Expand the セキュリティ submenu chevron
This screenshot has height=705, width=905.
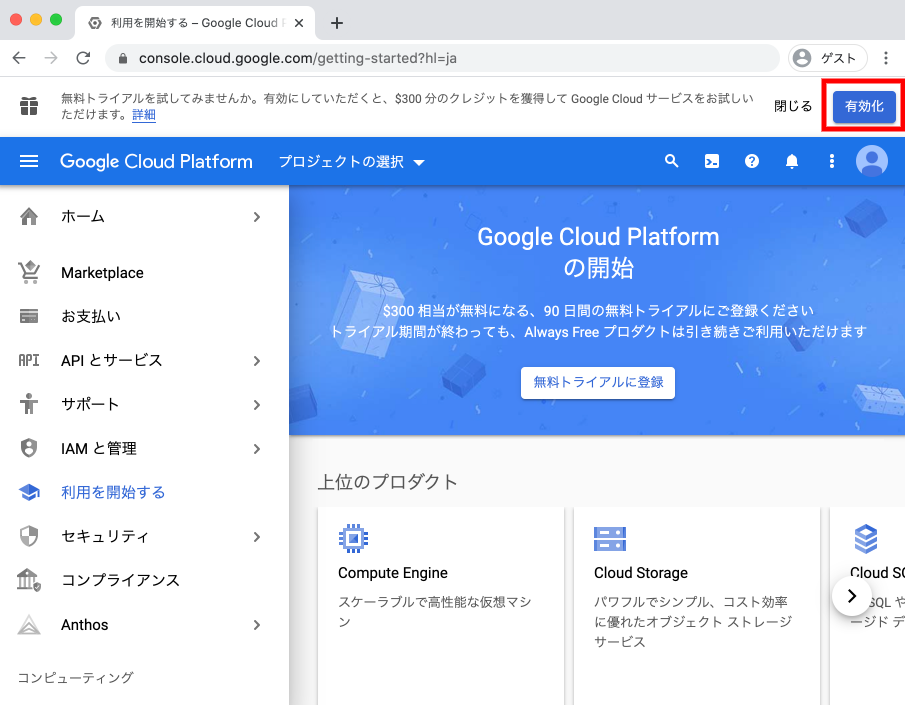click(257, 537)
